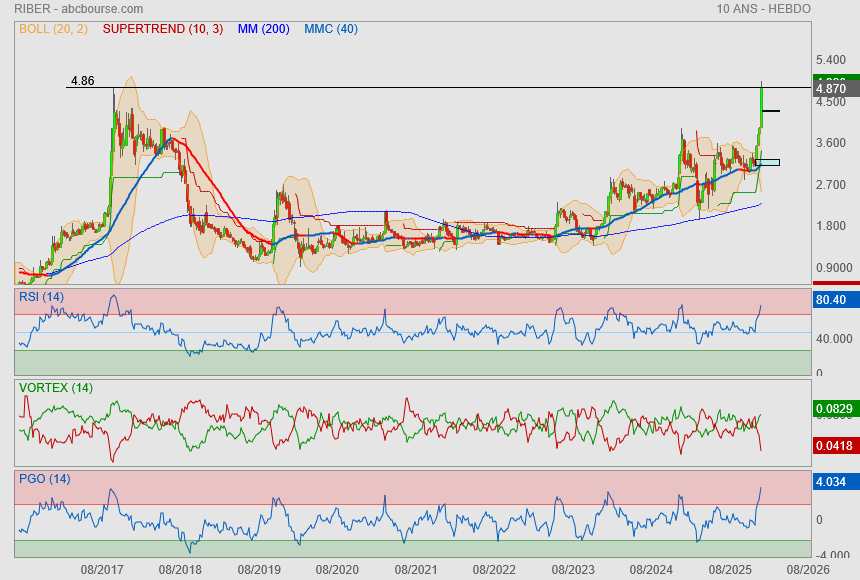Click the blue 4.034 PGO value badge

click(x=831, y=482)
